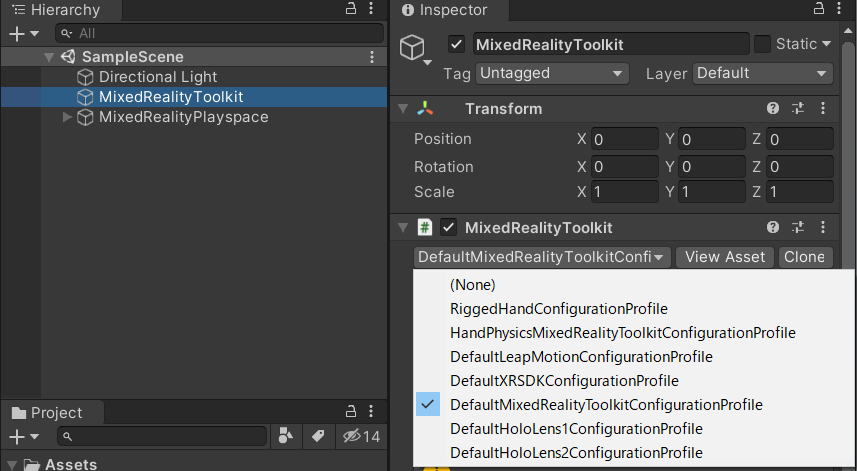Collapse the Assets folder

point(12,465)
